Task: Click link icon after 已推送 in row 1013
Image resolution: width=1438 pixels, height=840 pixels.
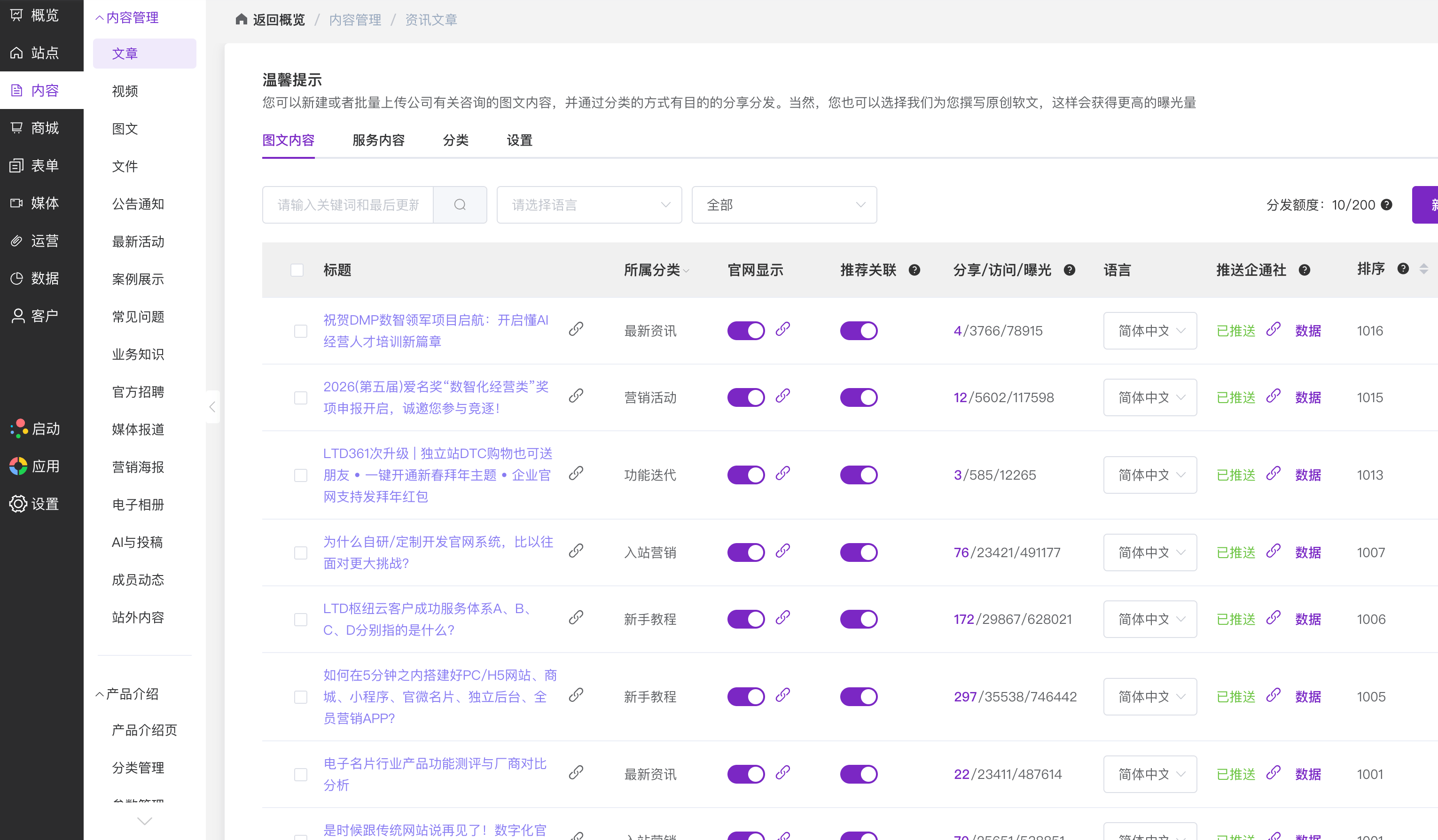Action: (x=1273, y=474)
